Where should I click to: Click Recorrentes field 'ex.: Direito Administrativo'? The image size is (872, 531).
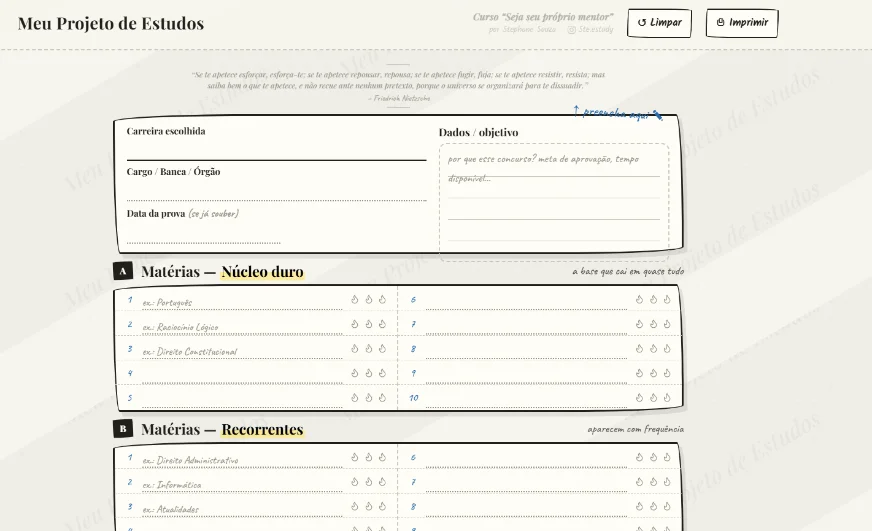pos(242,460)
